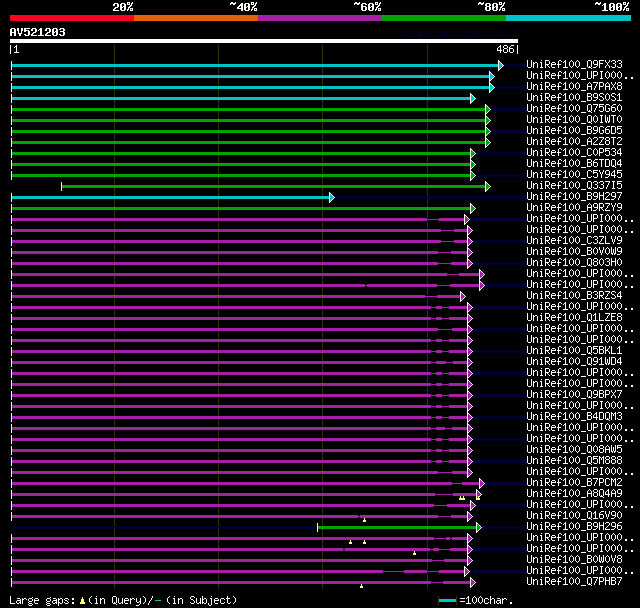640x608 pixels.
Task: Click the UniRef100_B6TDQ4 label
Action: [x=574, y=164]
